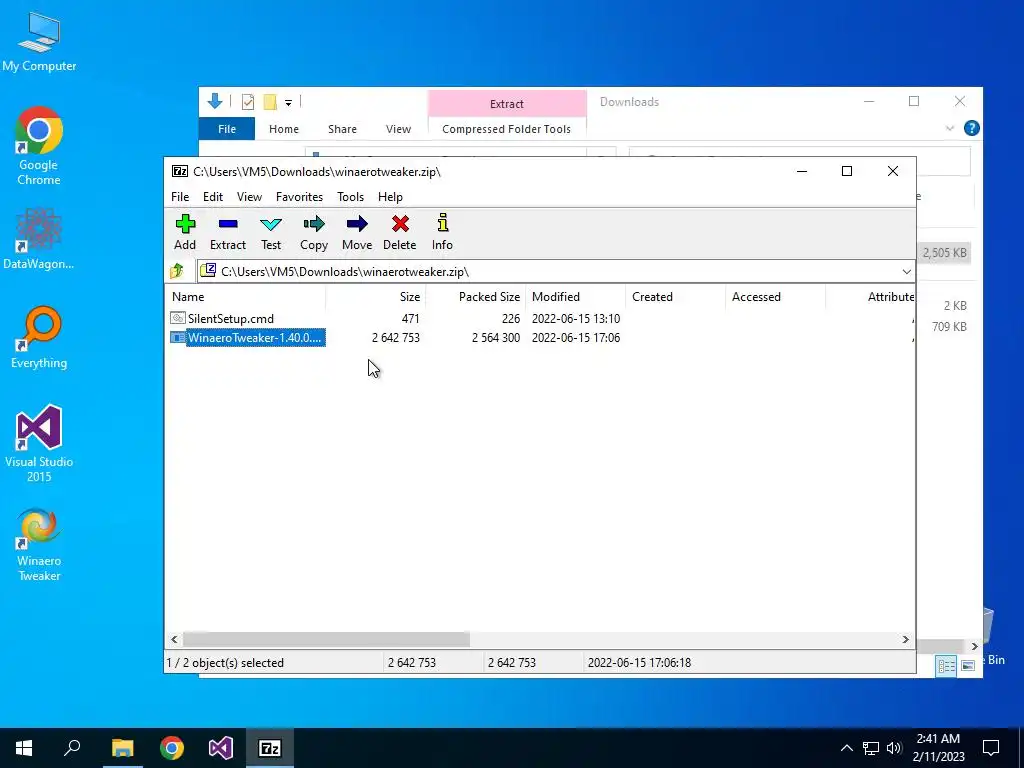Viewport: 1024px width, 768px height.
Task: Open My Computer desktop icon
Action: 39,42
